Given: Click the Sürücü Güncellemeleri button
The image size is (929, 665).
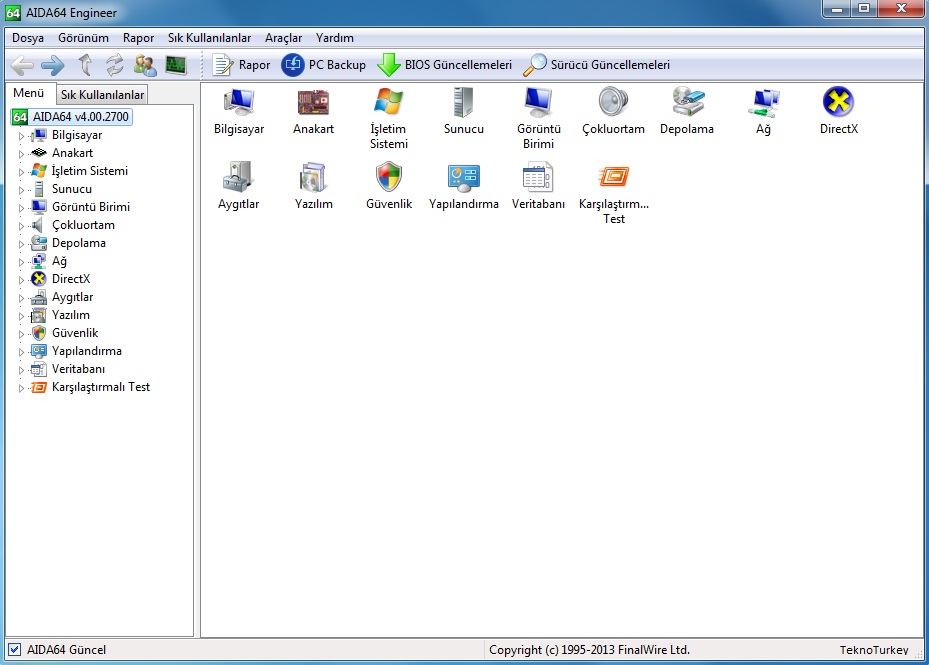Looking at the screenshot, I should 597,66.
